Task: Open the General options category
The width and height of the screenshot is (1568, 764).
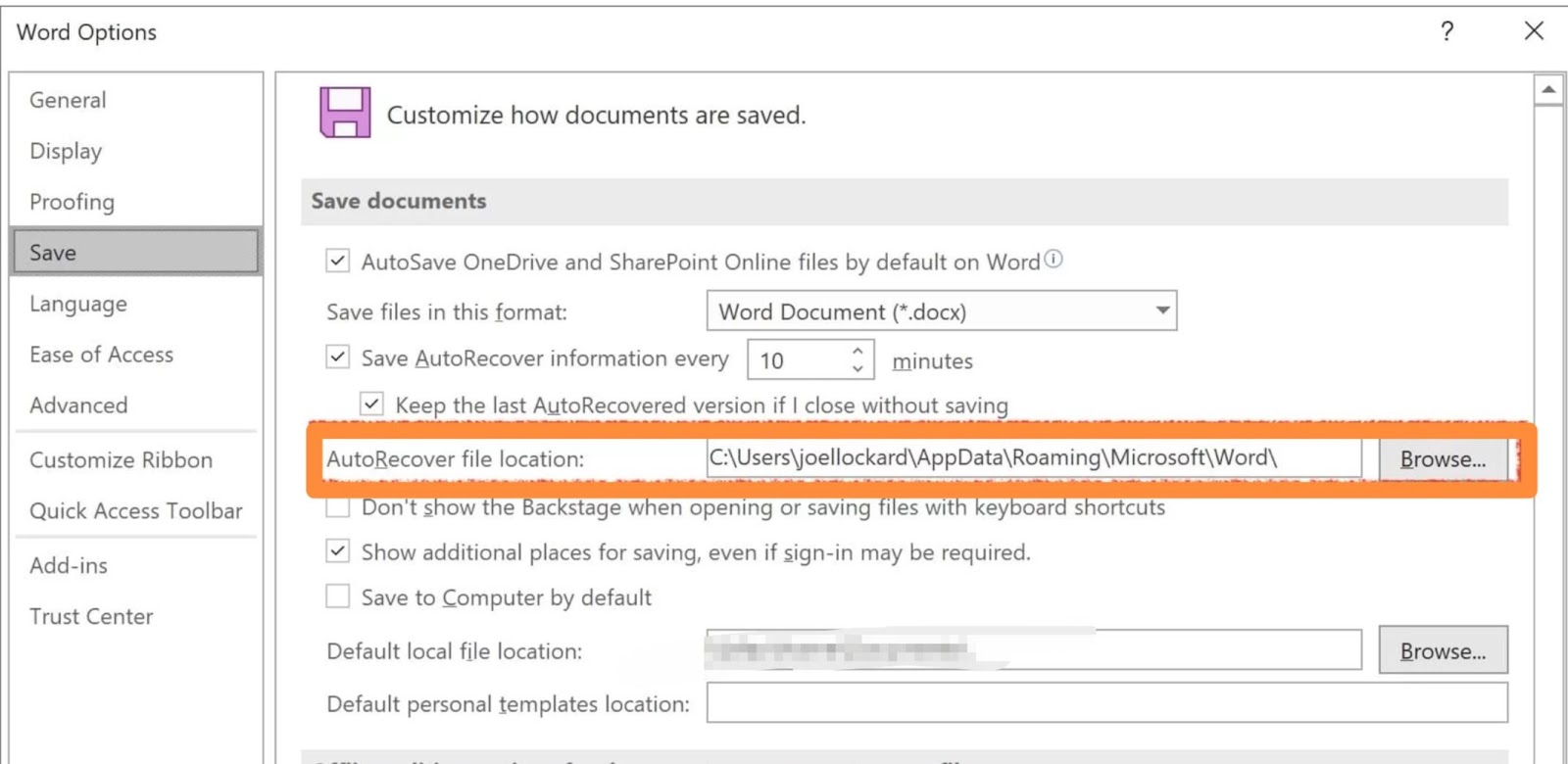Action: [68, 100]
